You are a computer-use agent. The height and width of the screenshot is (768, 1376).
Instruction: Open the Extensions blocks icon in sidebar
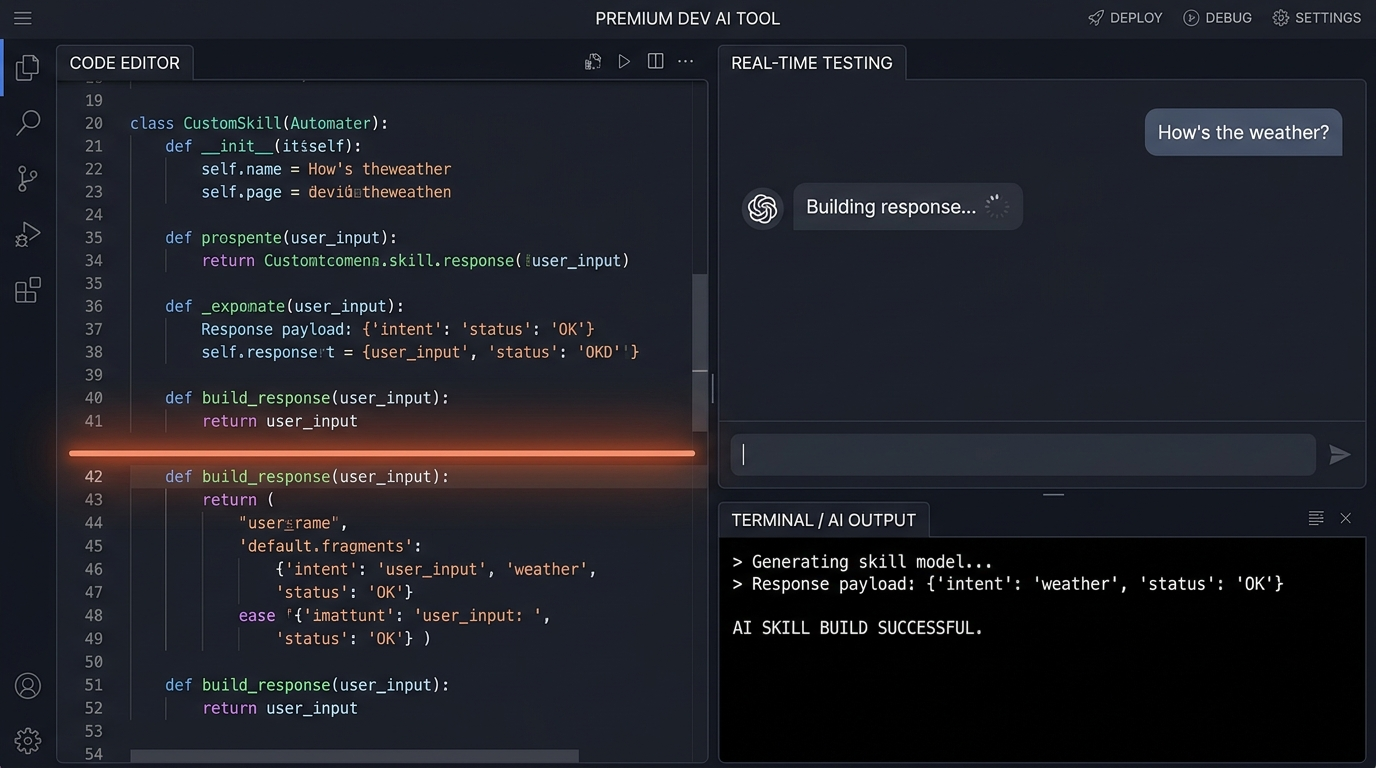[28, 290]
